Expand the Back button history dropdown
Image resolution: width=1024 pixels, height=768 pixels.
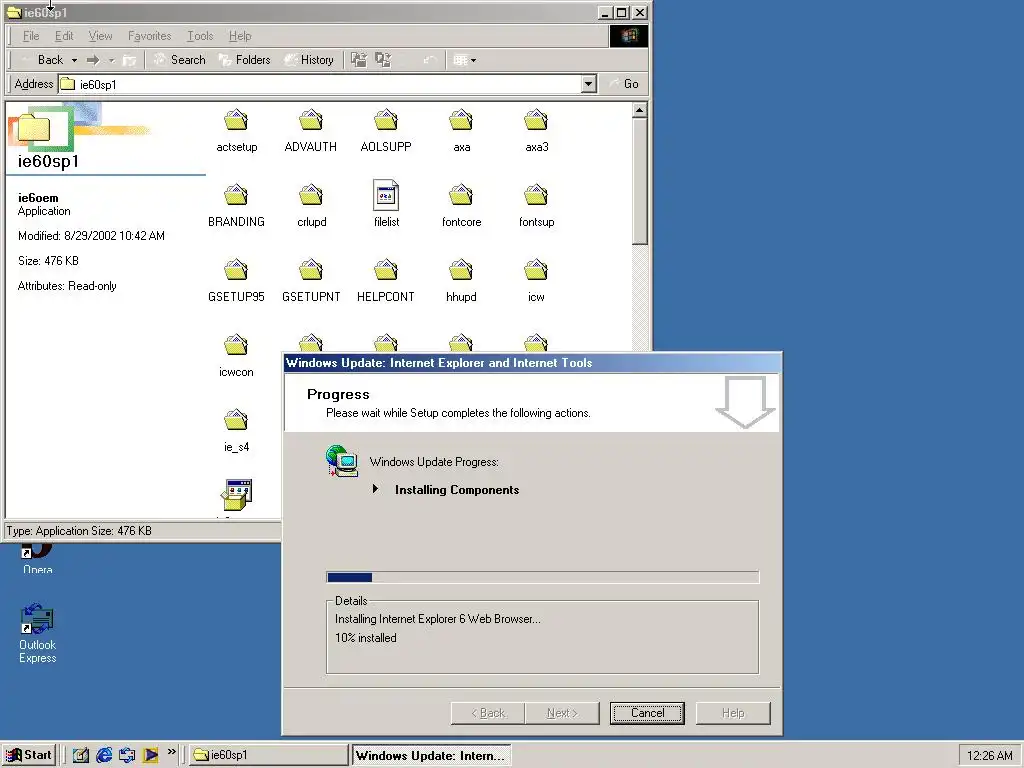(74, 60)
